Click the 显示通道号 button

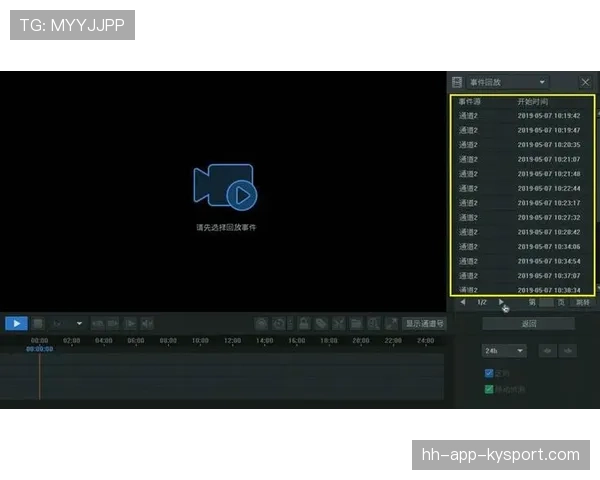coord(424,324)
